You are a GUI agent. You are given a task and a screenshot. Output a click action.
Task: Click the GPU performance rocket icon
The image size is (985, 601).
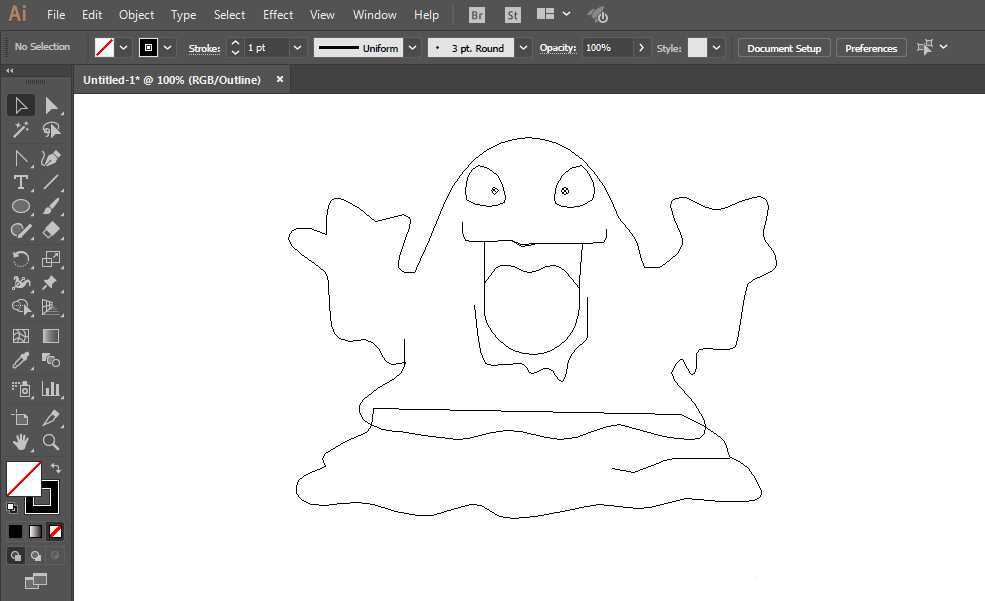(x=598, y=15)
